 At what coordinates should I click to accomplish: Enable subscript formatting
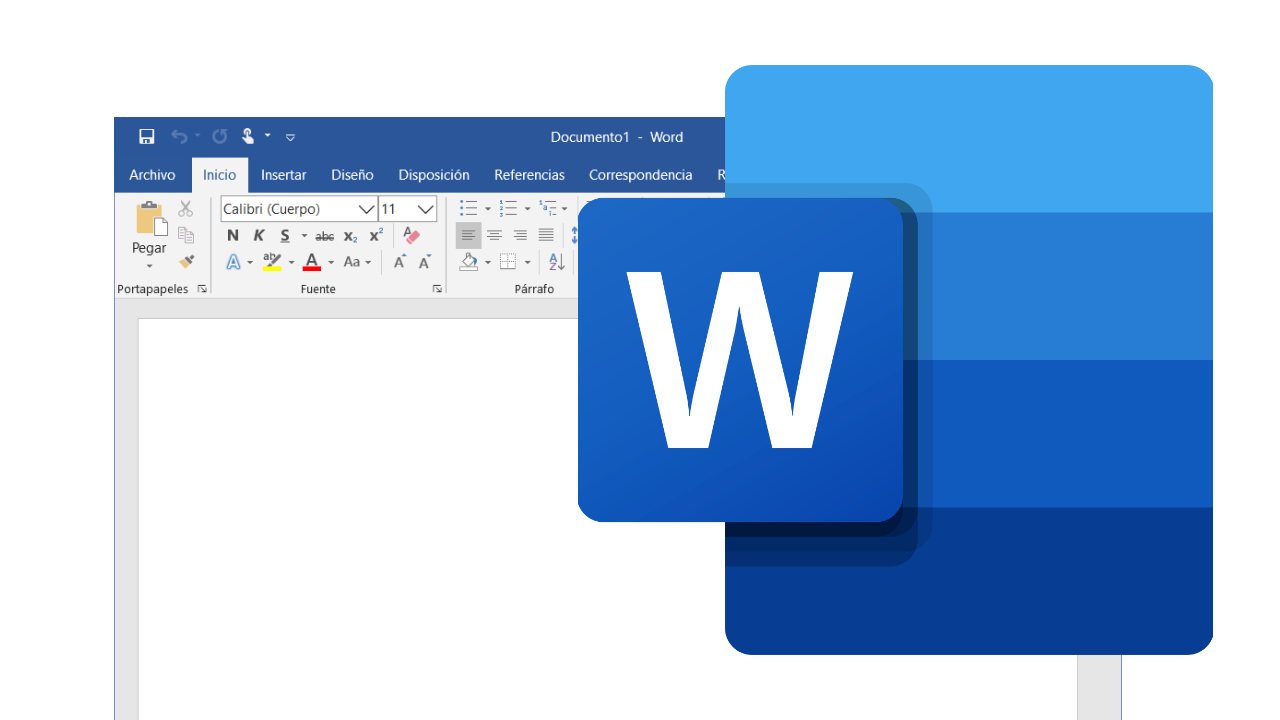pyautogui.click(x=350, y=236)
